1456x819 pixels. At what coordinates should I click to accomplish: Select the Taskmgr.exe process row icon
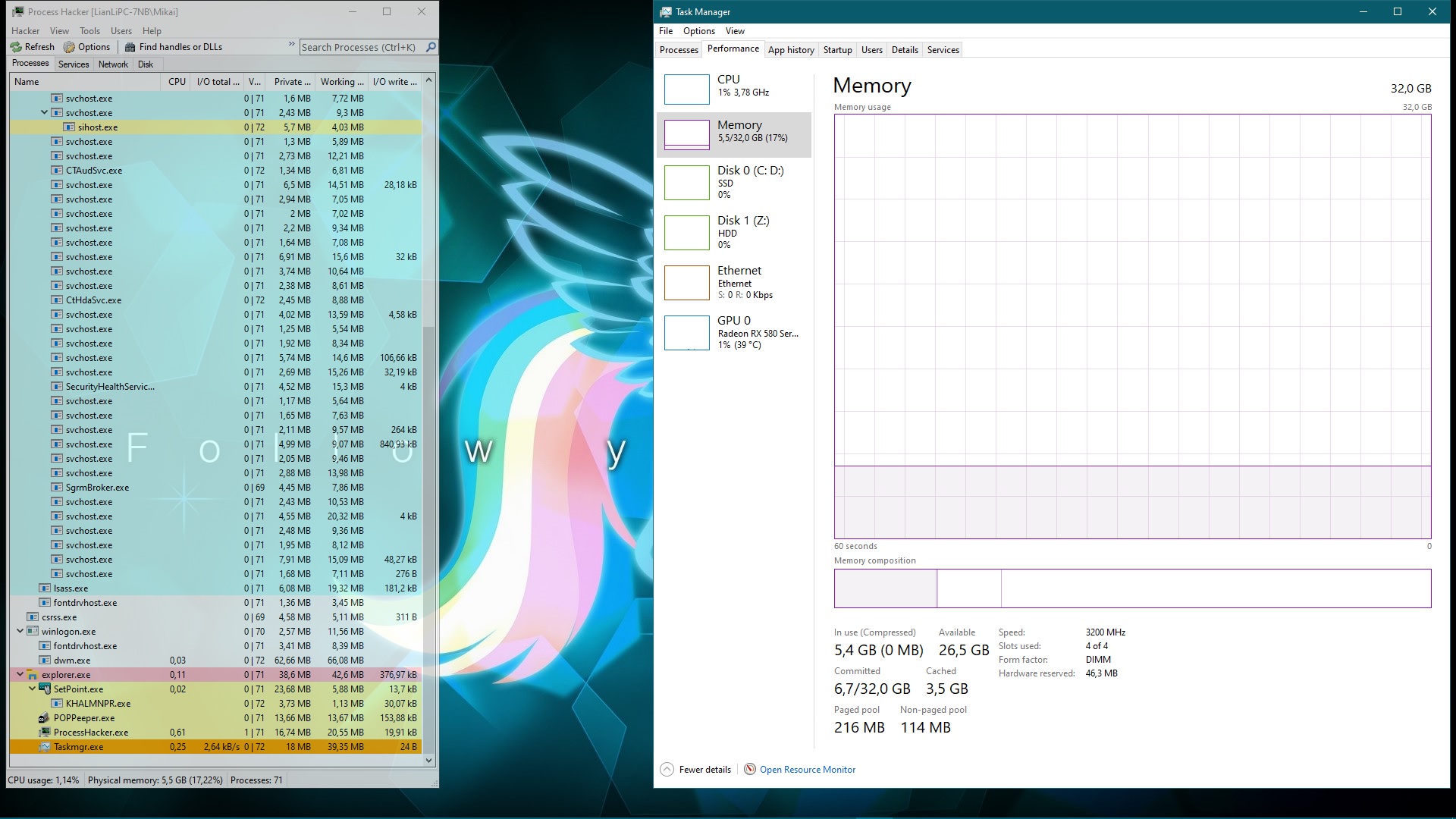point(45,747)
